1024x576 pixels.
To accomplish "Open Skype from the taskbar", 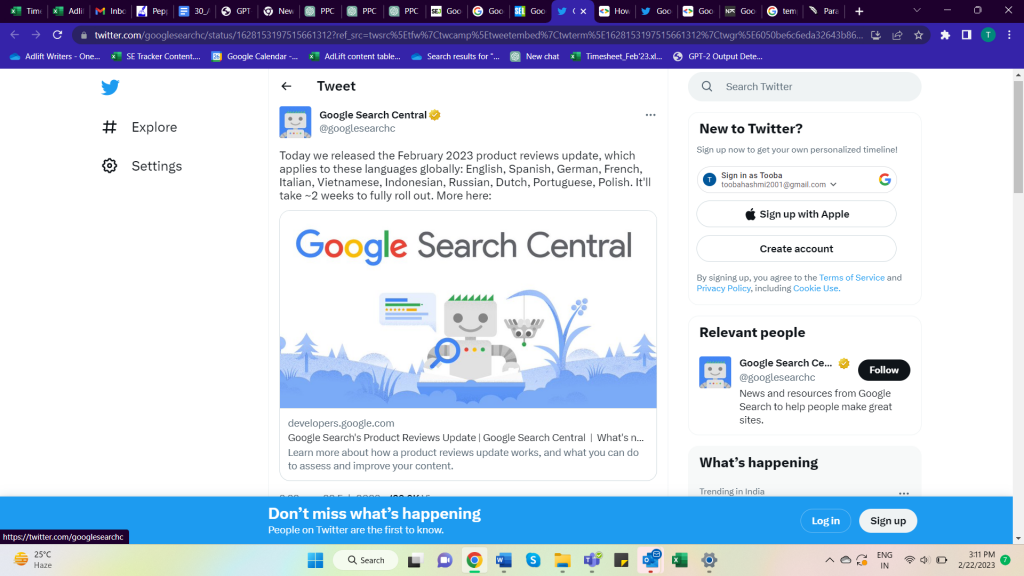I will pos(533,560).
